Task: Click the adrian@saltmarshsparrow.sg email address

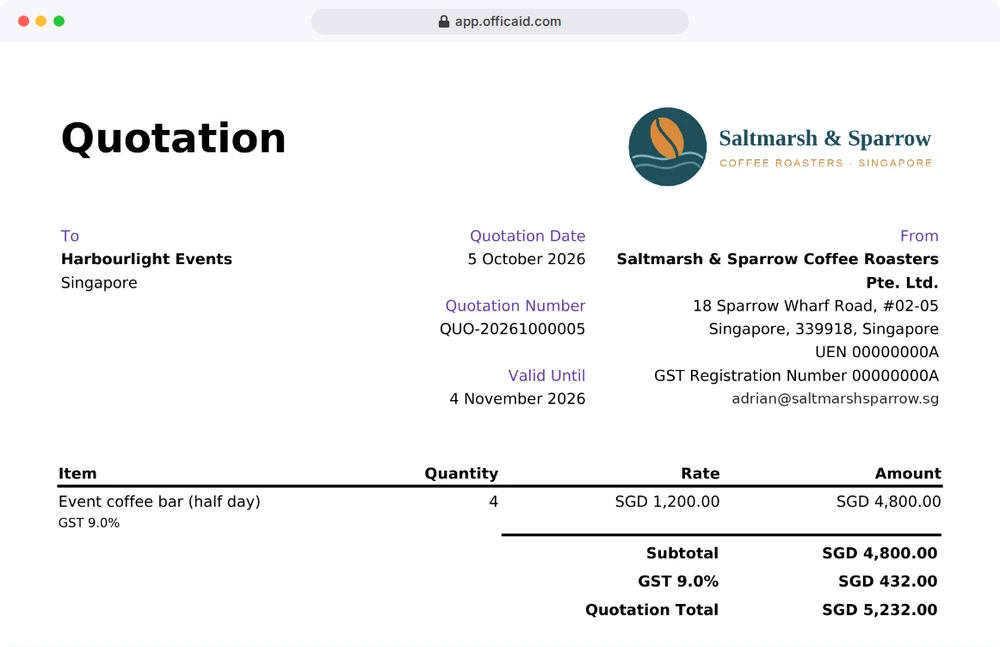Action: click(x=835, y=399)
